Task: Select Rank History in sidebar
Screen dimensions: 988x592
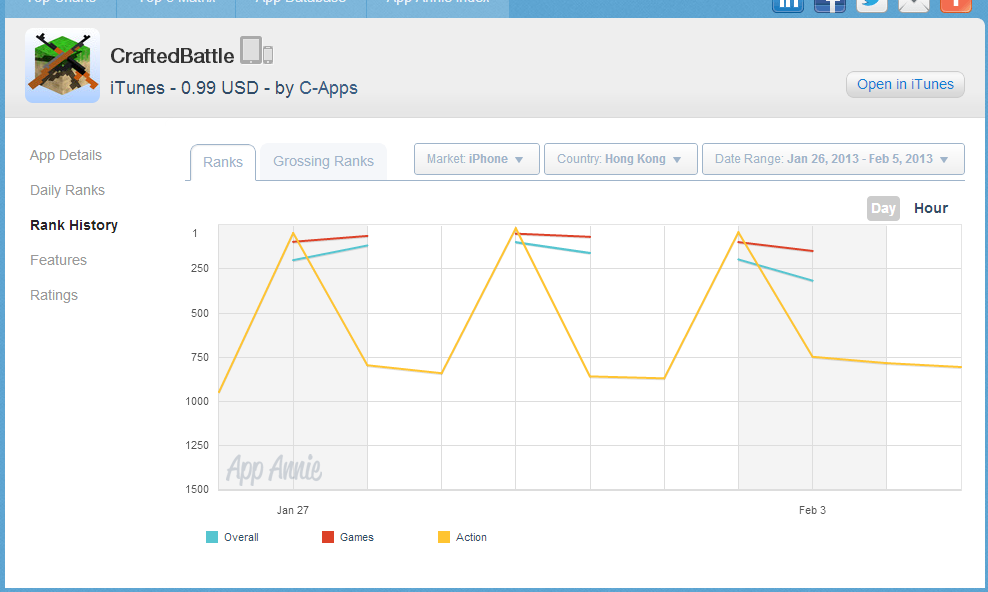Action: 74,225
